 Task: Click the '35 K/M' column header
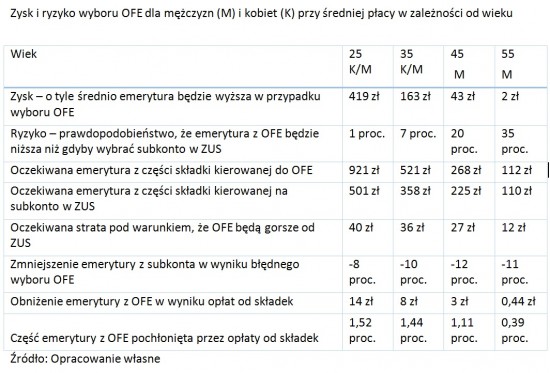(411, 61)
